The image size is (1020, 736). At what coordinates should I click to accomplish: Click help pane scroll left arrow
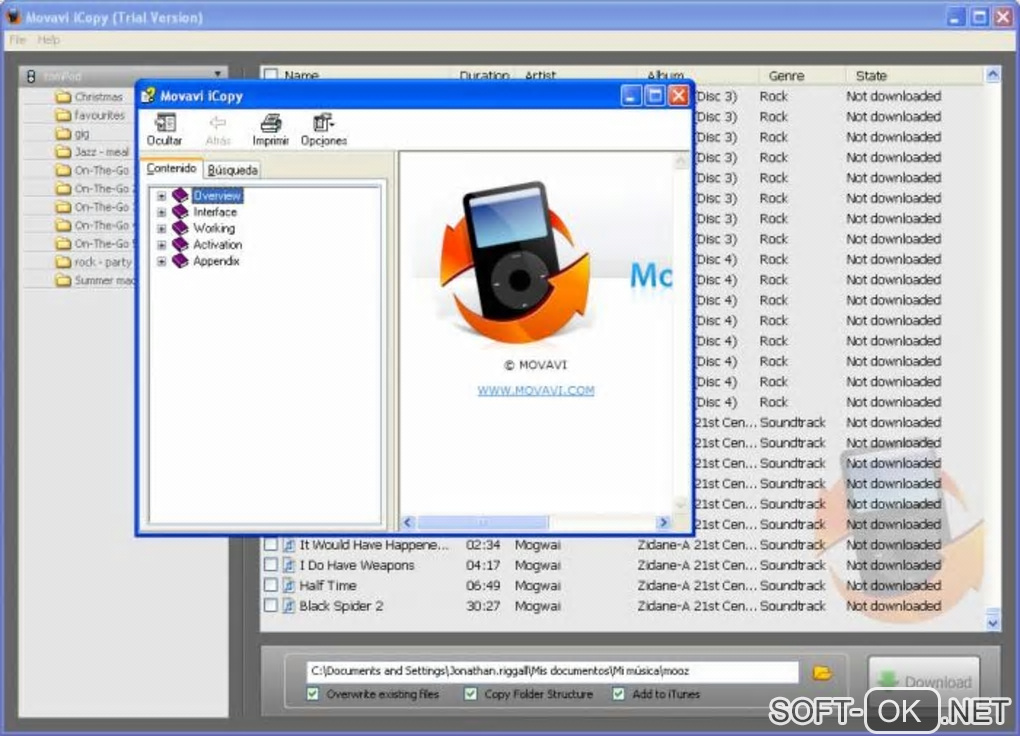click(408, 522)
